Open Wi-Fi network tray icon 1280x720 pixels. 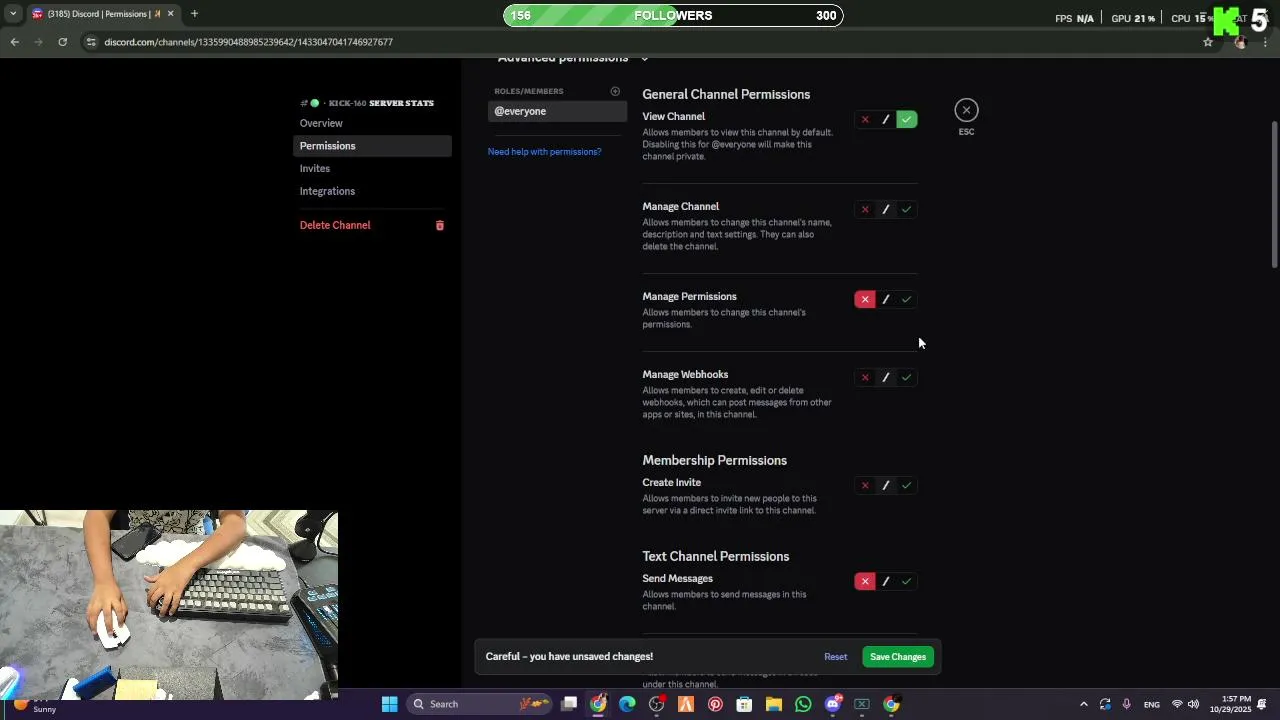(x=1177, y=704)
